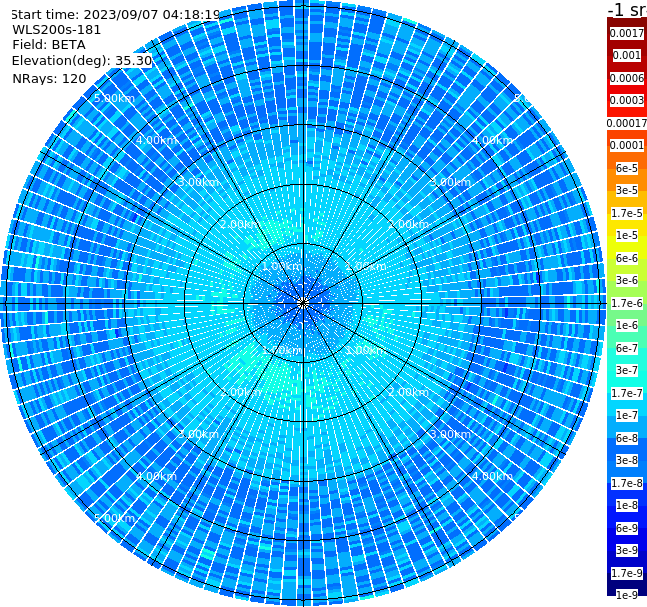Select the 1e-7 colorbar label
The height and width of the screenshot is (607, 647).
point(627,415)
